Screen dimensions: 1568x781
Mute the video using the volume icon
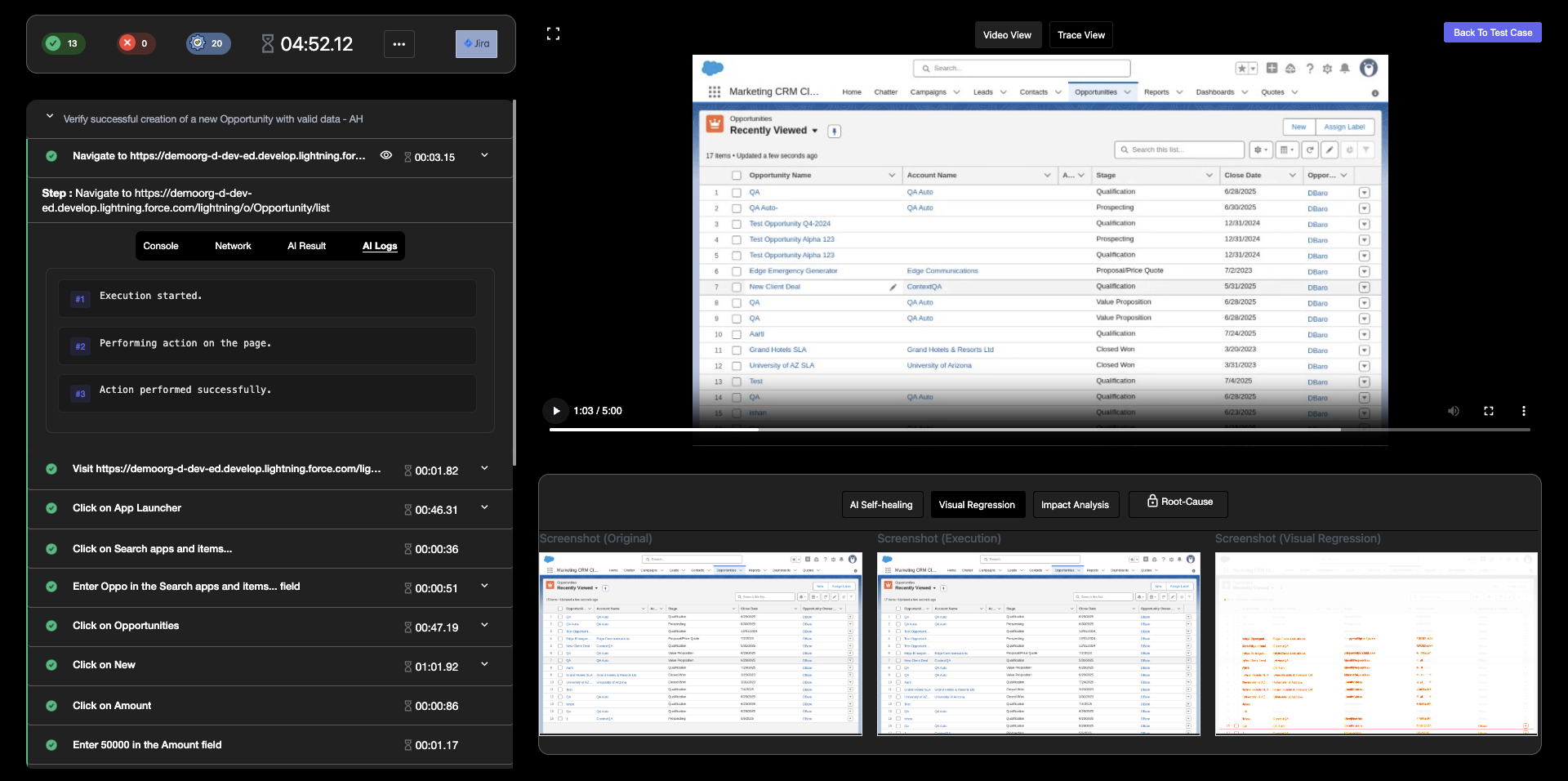point(1453,411)
